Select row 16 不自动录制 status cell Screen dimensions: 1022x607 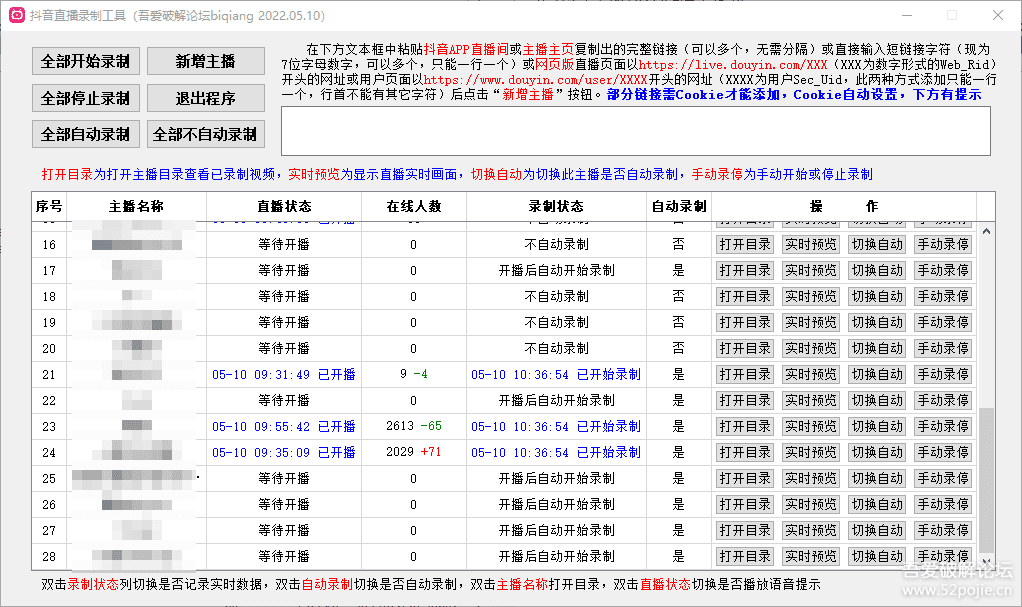point(556,244)
